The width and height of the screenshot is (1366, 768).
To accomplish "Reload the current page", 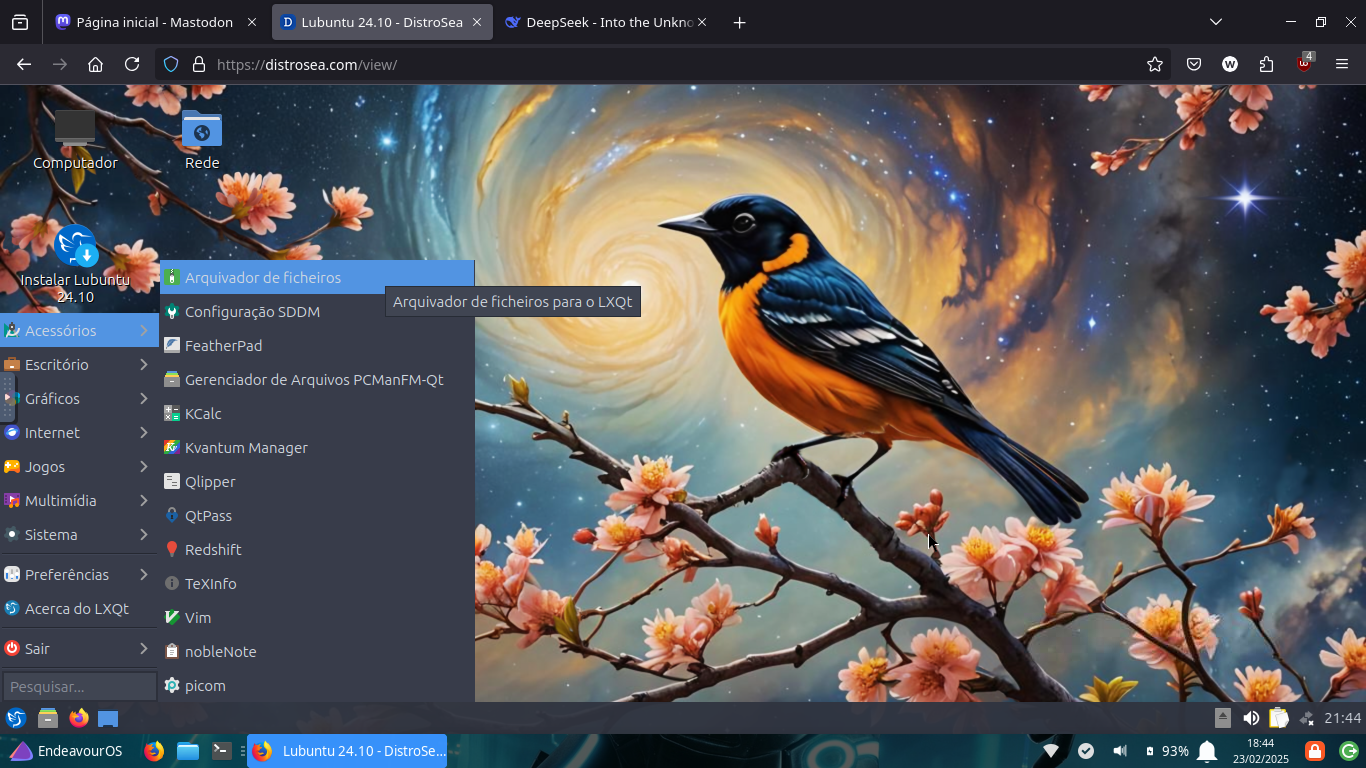I will 132,64.
